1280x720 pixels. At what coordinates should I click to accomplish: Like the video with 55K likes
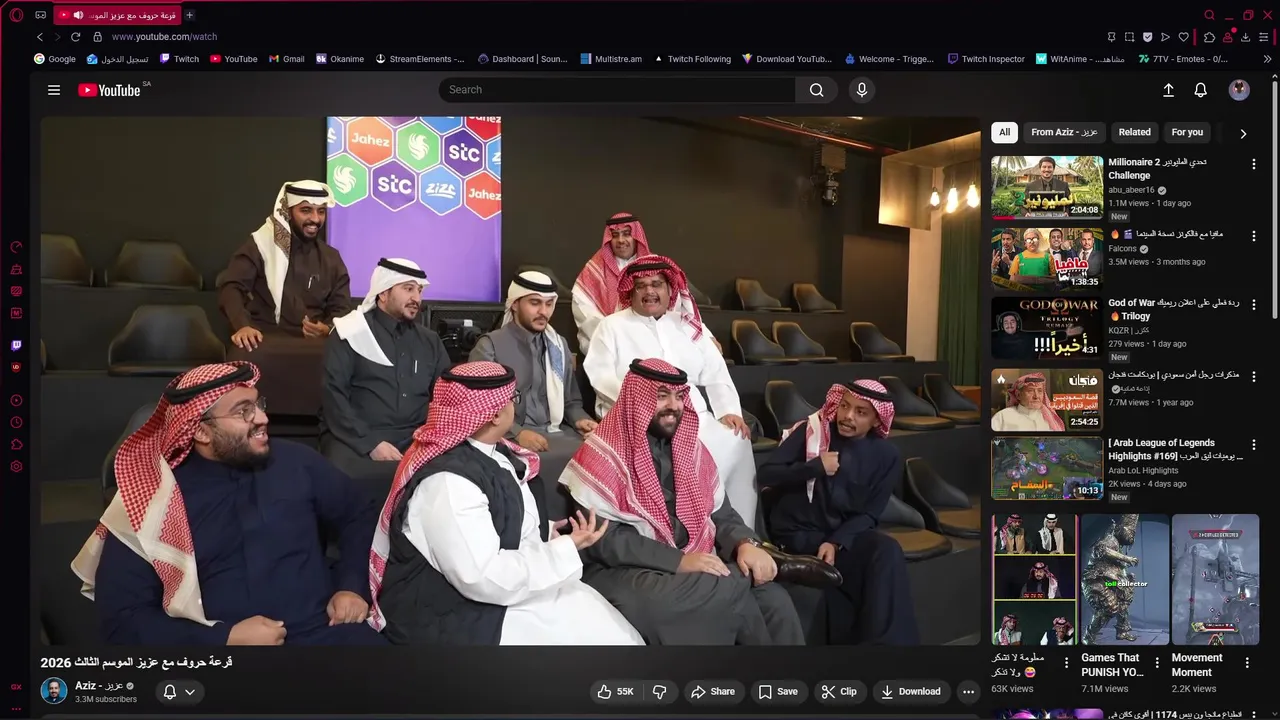click(615, 692)
